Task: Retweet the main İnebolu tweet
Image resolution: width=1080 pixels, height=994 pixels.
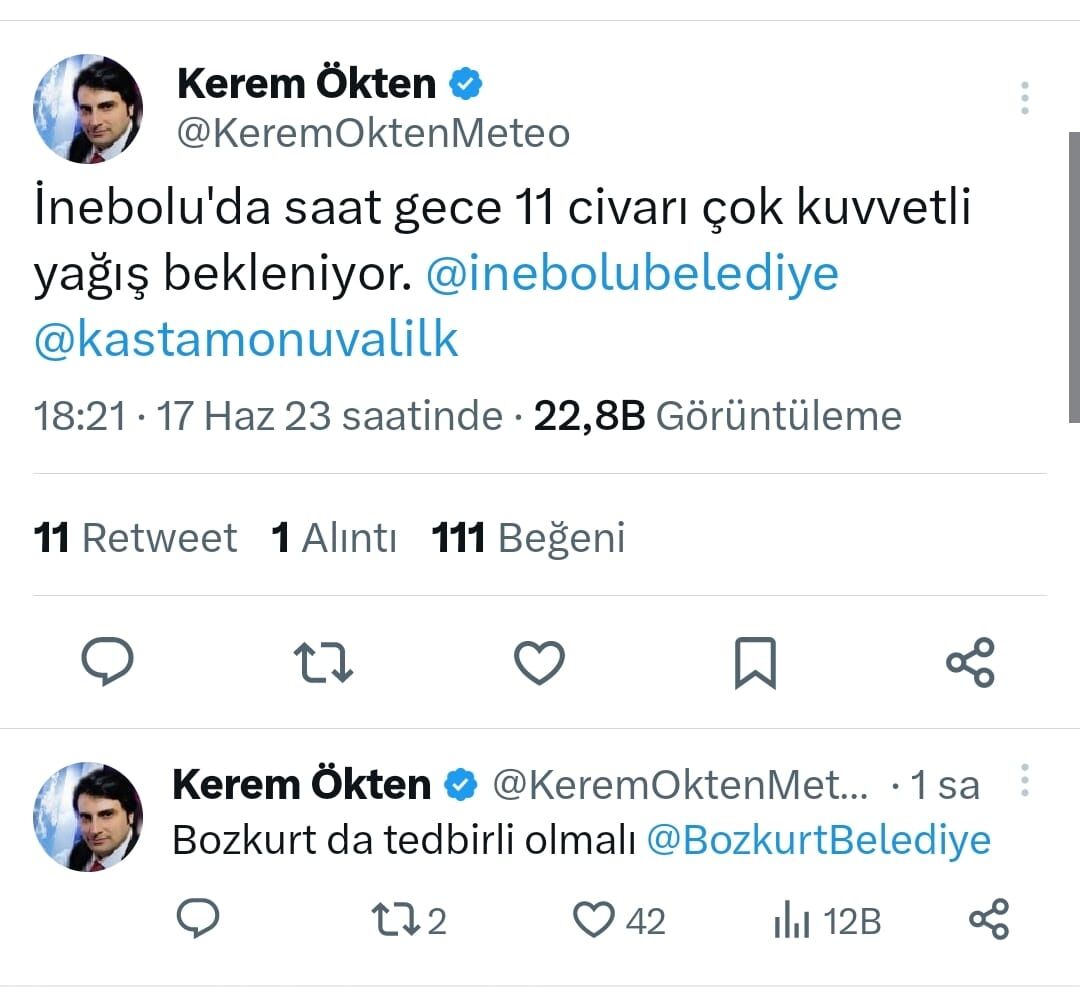Action: [x=323, y=663]
